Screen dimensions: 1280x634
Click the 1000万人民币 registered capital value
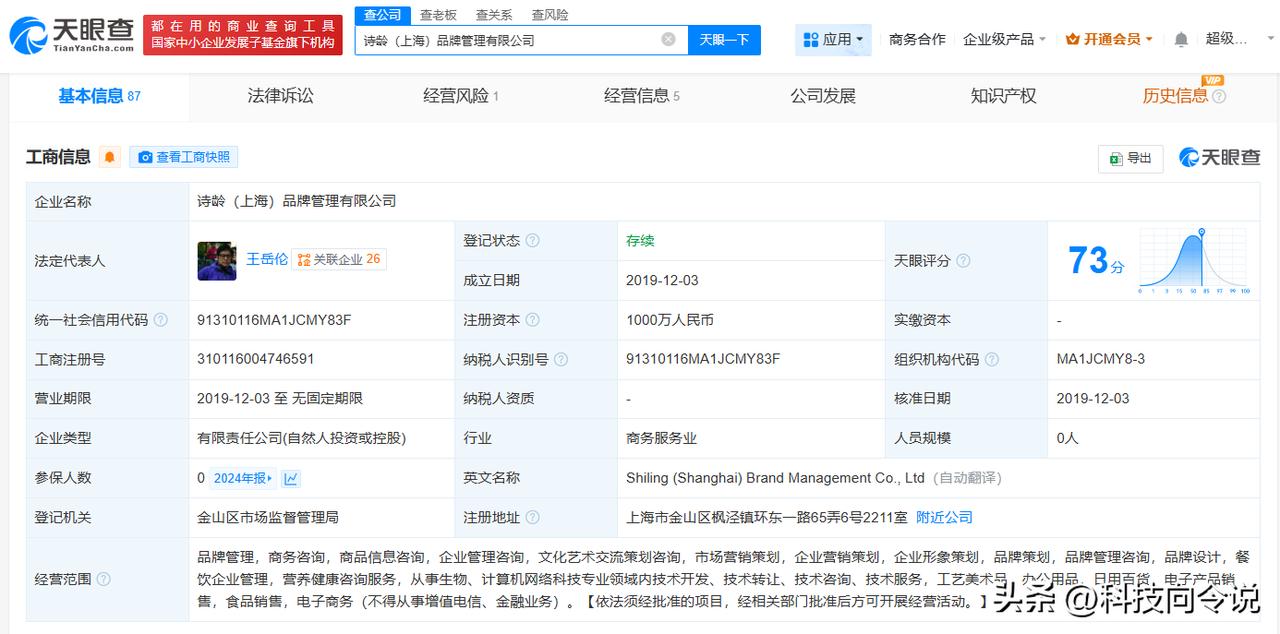click(x=670, y=320)
